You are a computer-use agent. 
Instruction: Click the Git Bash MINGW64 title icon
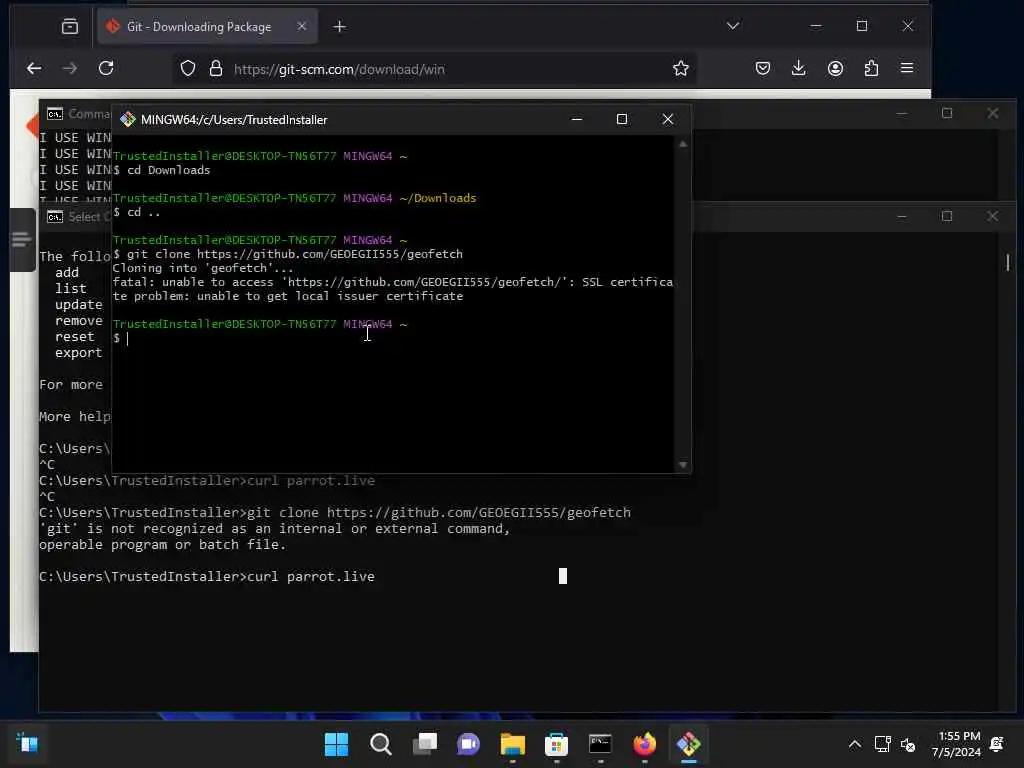click(127, 120)
